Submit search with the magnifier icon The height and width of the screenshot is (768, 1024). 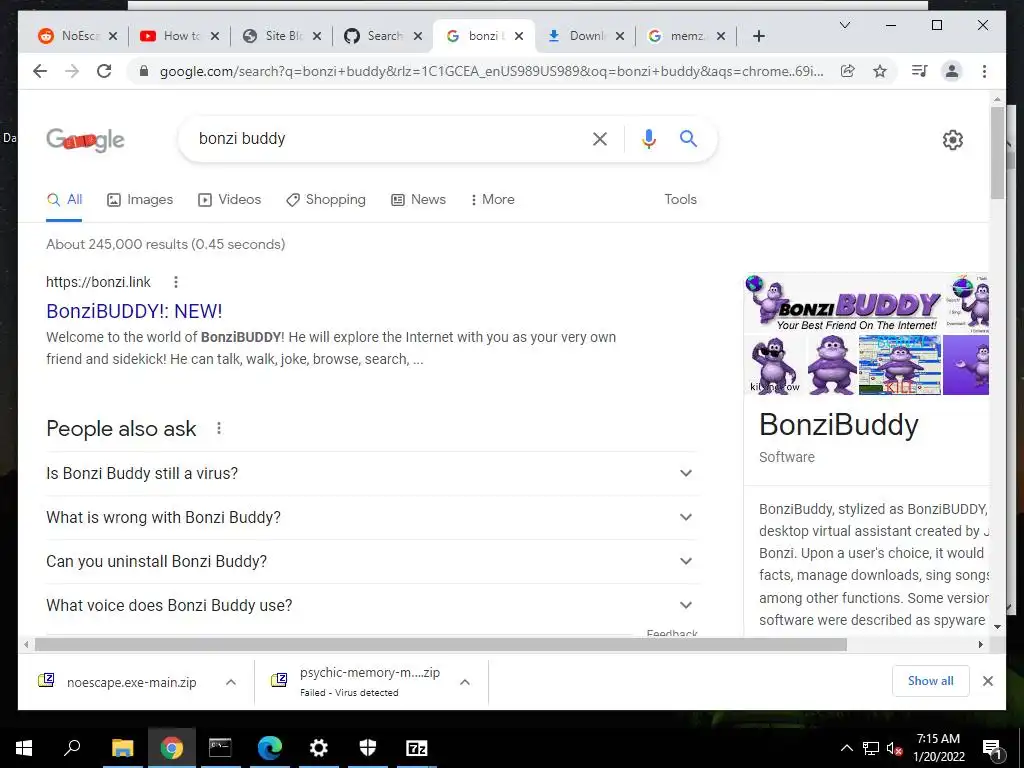point(688,138)
